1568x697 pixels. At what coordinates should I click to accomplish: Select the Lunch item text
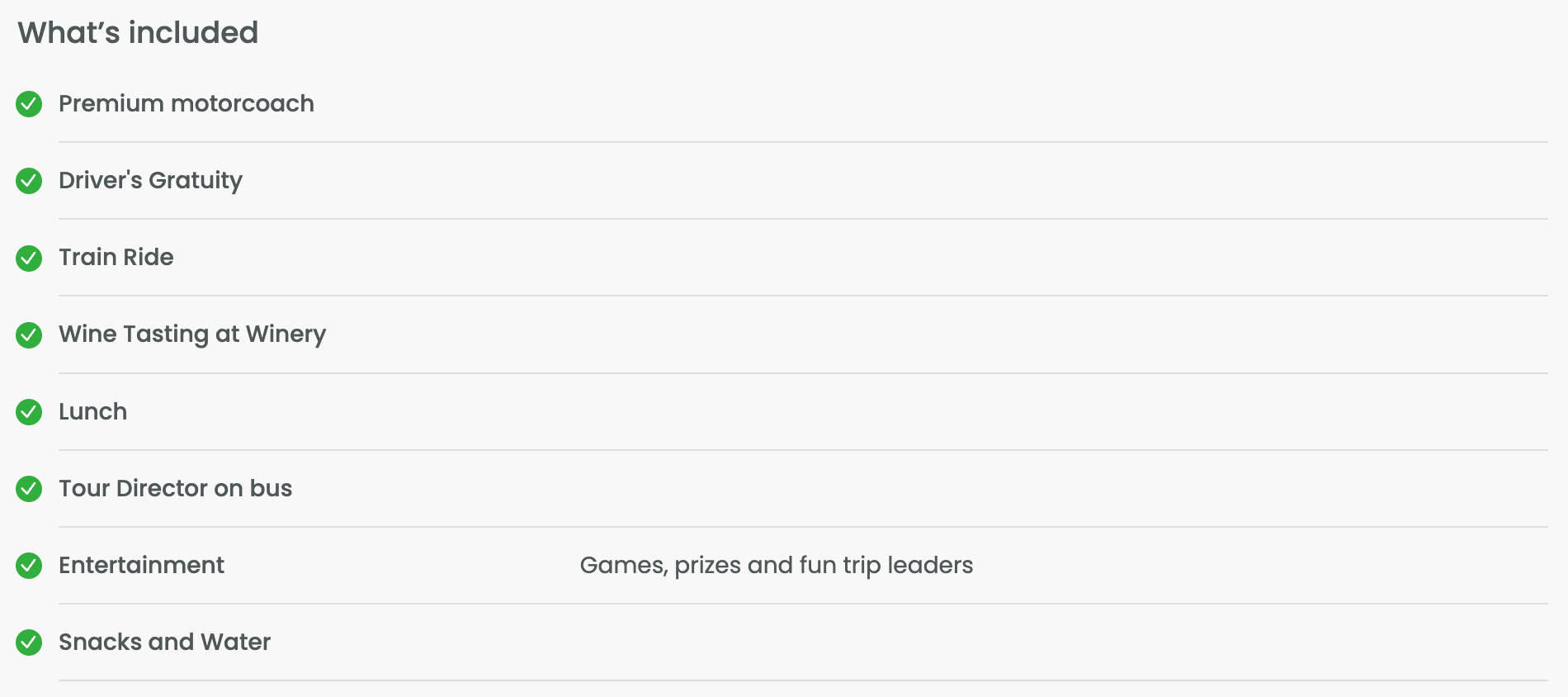[x=92, y=411]
